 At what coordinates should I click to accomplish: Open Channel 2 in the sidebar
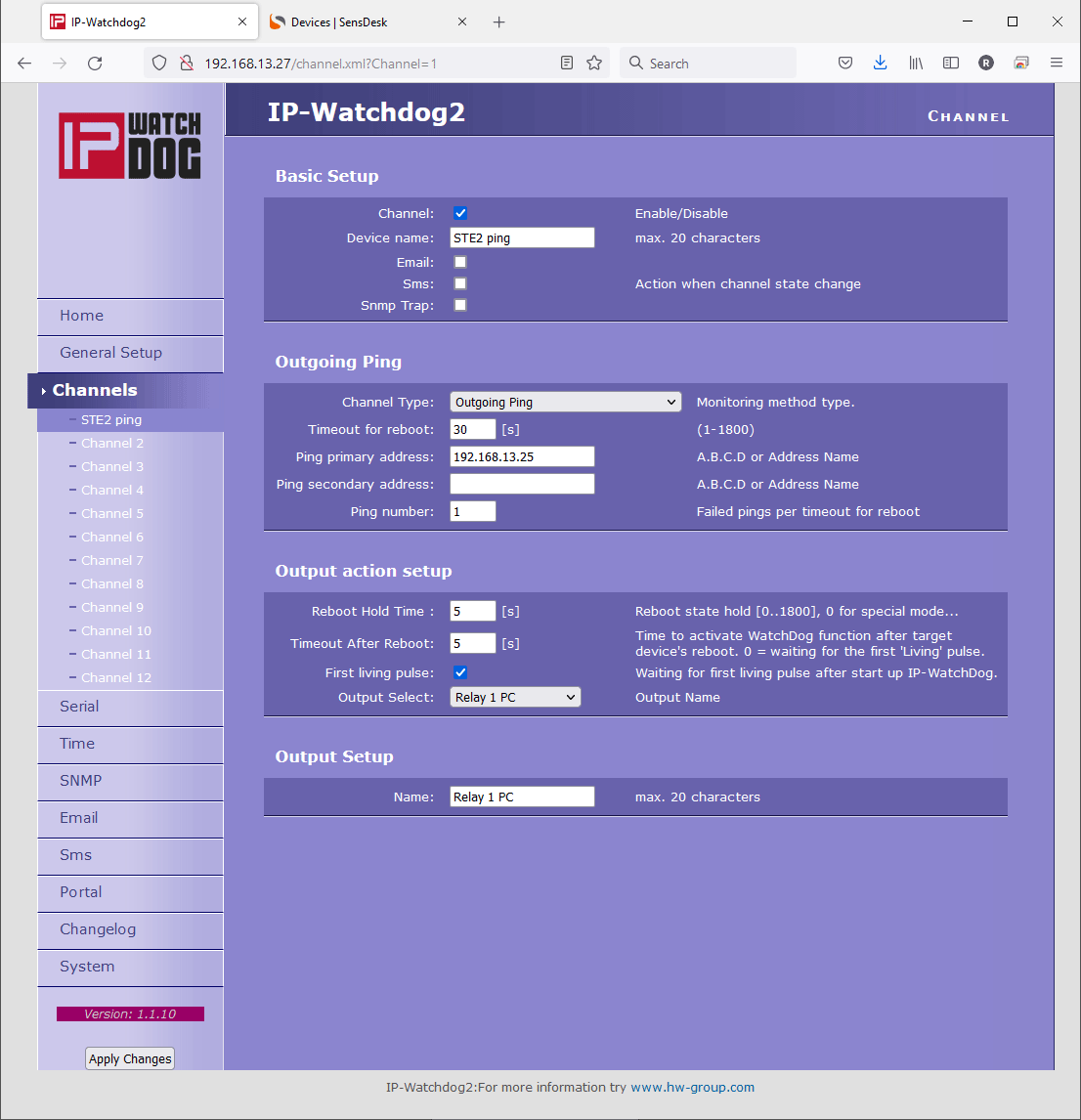(112, 444)
